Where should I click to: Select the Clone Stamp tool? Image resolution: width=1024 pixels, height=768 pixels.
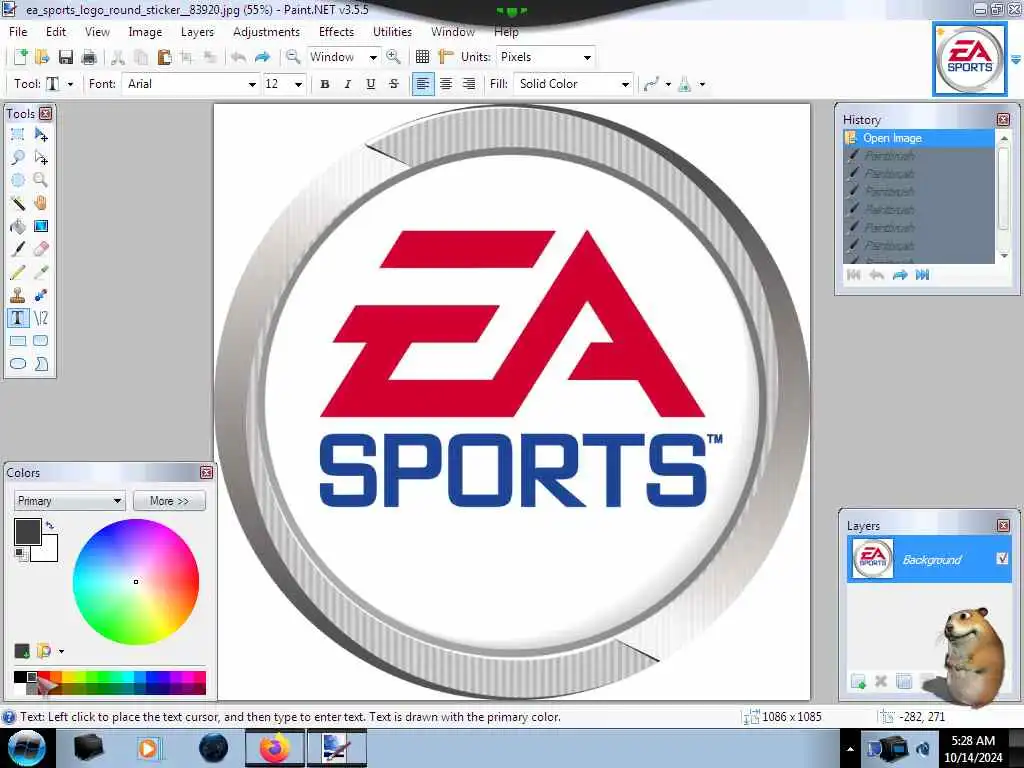click(x=18, y=295)
